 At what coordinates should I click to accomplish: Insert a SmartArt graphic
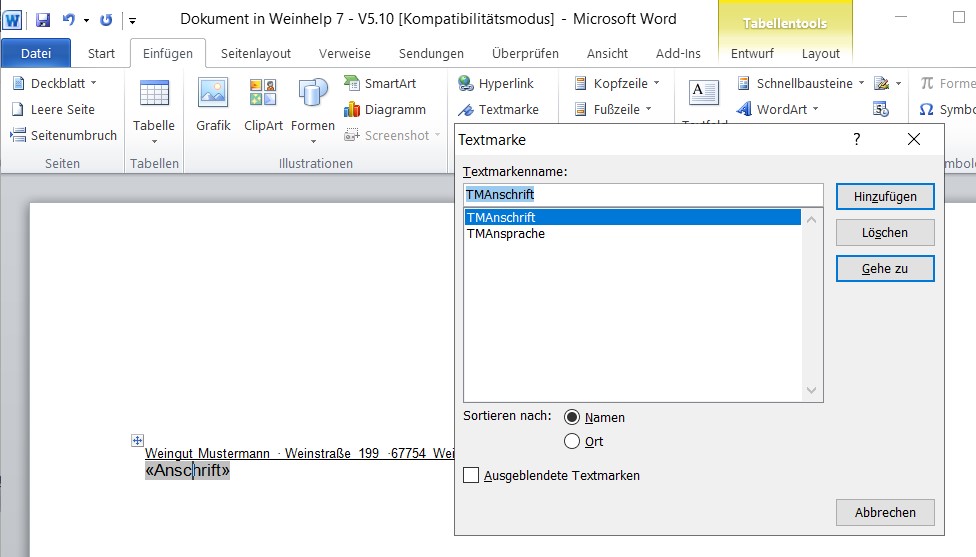coord(379,83)
